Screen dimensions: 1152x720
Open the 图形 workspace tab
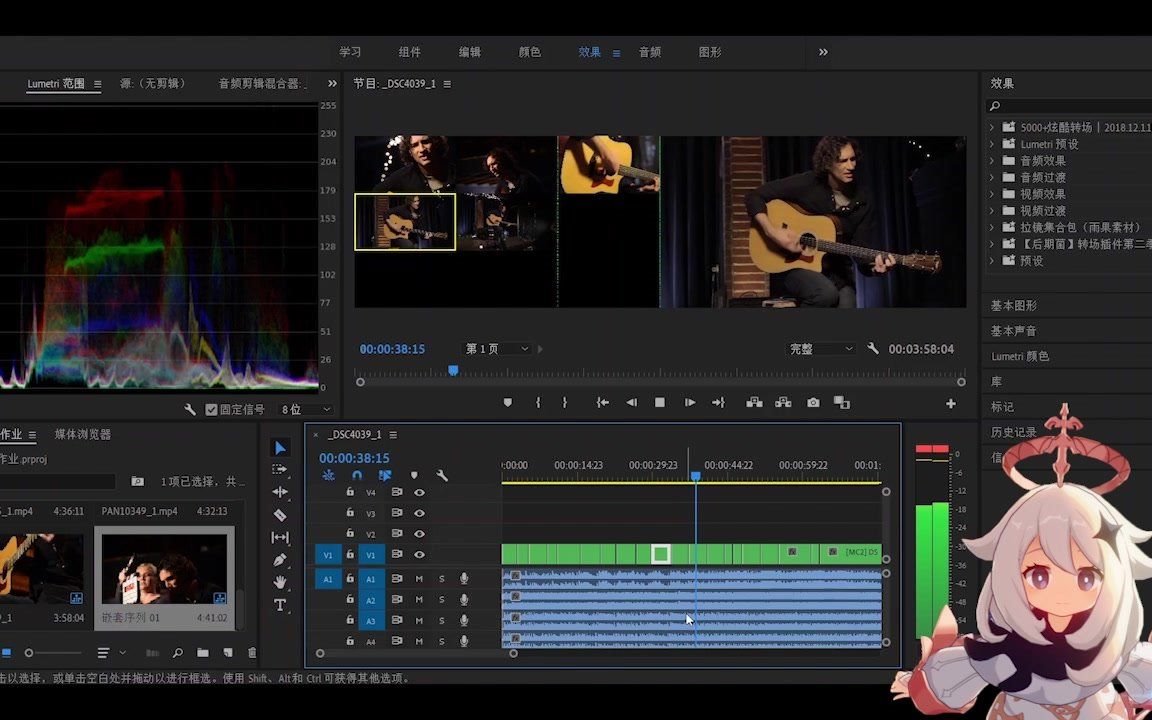point(710,52)
